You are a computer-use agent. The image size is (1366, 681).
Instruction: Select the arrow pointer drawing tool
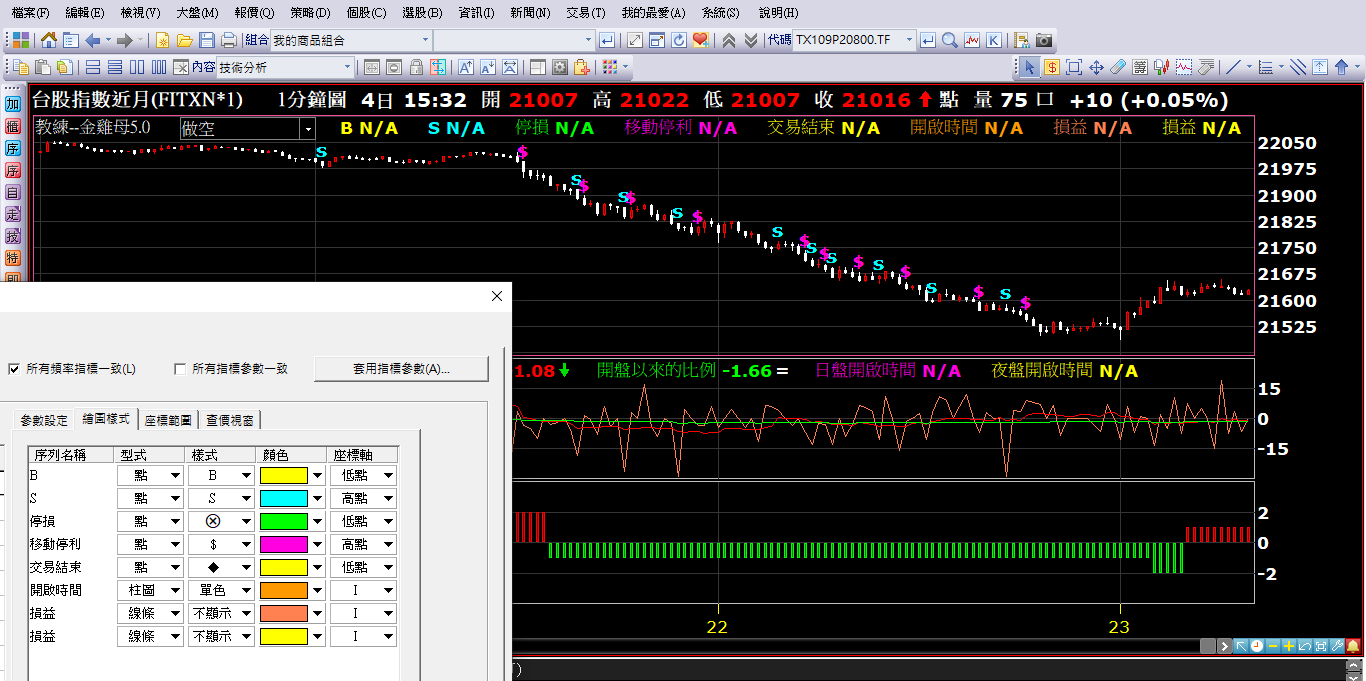(1028, 67)
